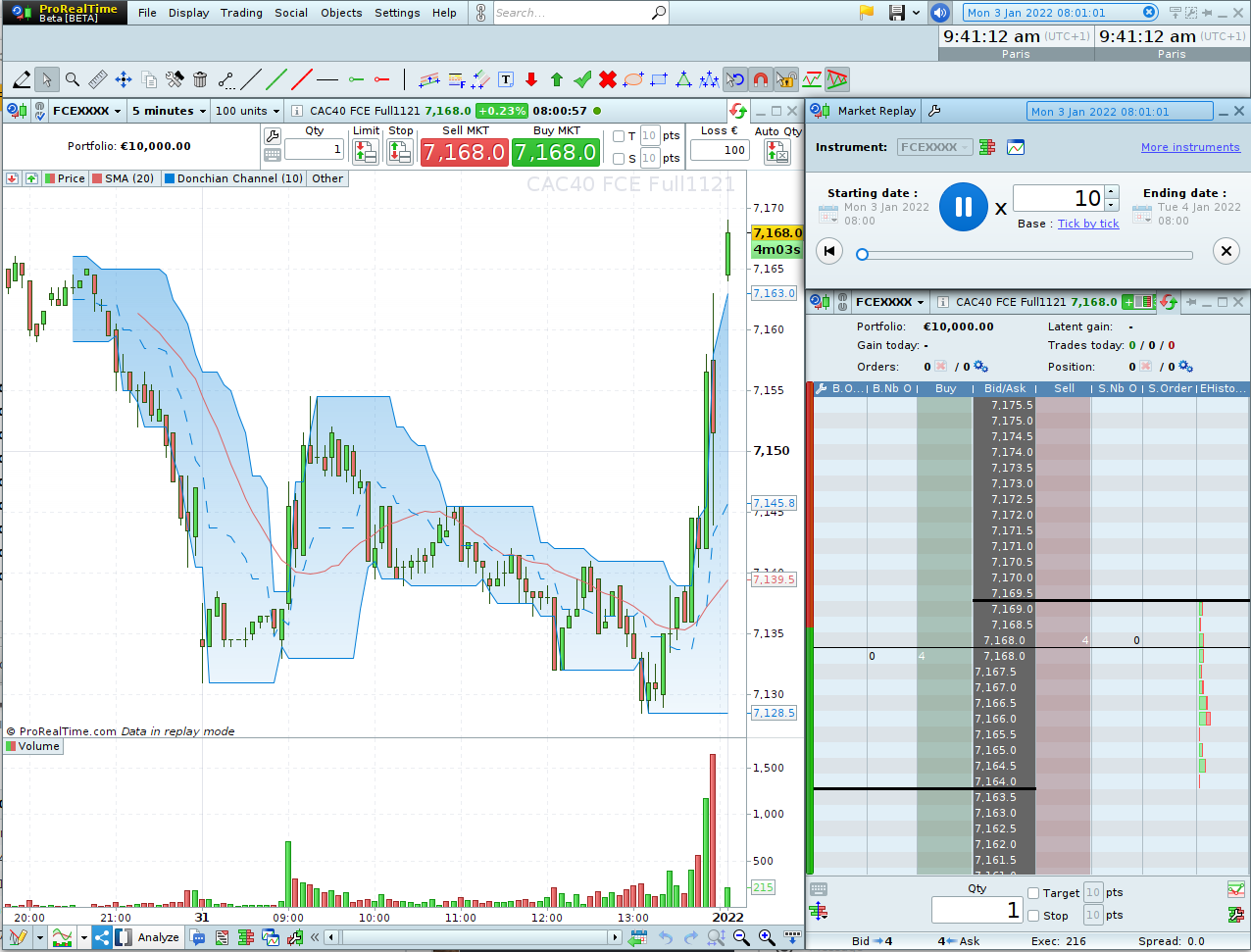Open chart icon next to Instrument in Market Replay
Image resolution: width=1251 pixels, height=952 pixels.
1016,147
